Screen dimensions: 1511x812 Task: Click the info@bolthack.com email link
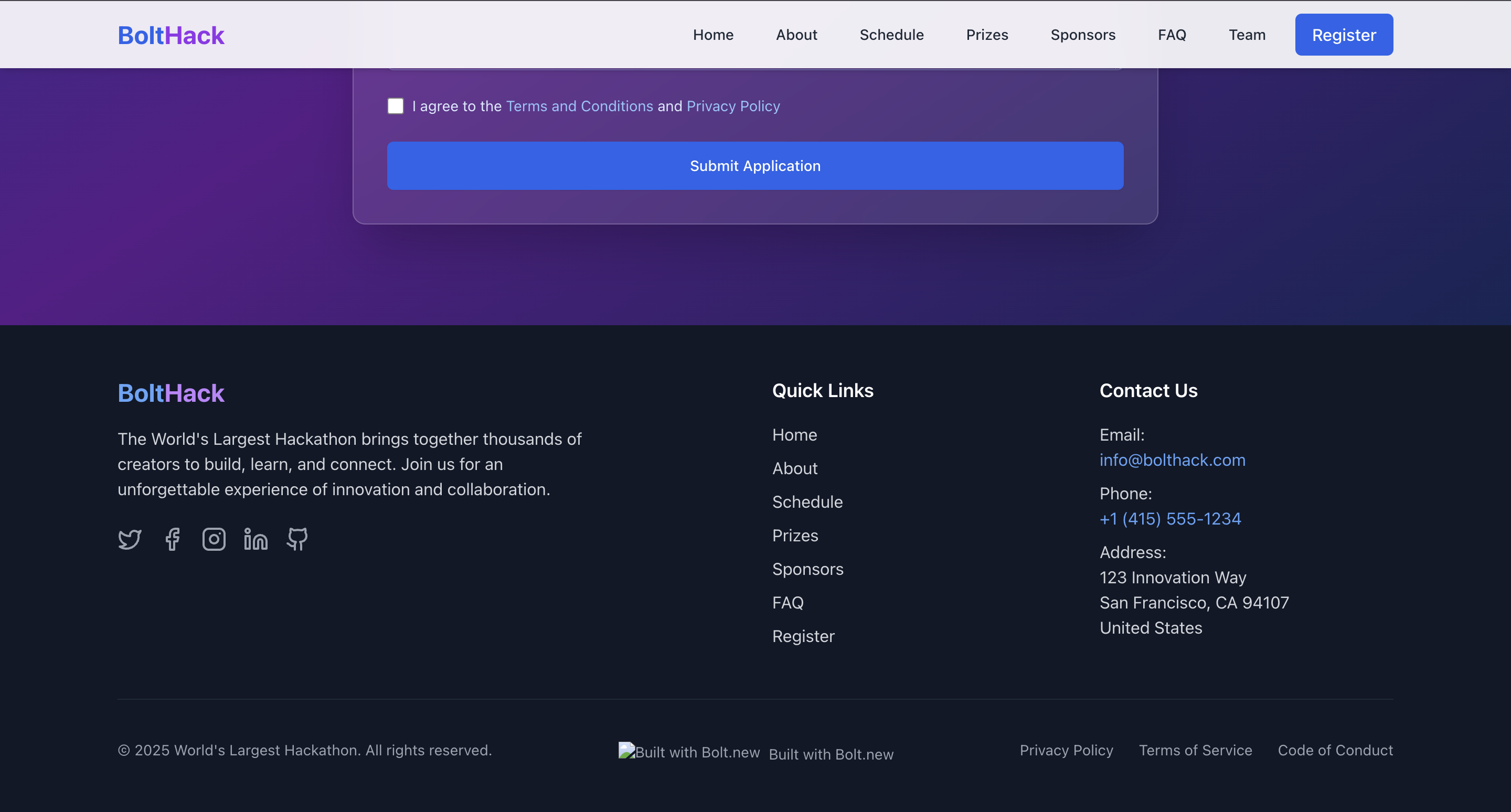(x=1172, y=460)
